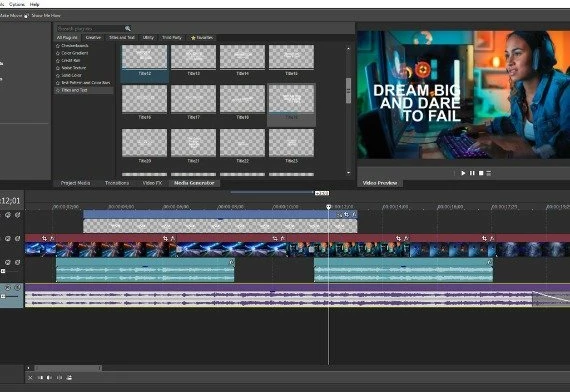
Task: Toggle favorite star beside Credit Roll
Action: tap(58, 60)
